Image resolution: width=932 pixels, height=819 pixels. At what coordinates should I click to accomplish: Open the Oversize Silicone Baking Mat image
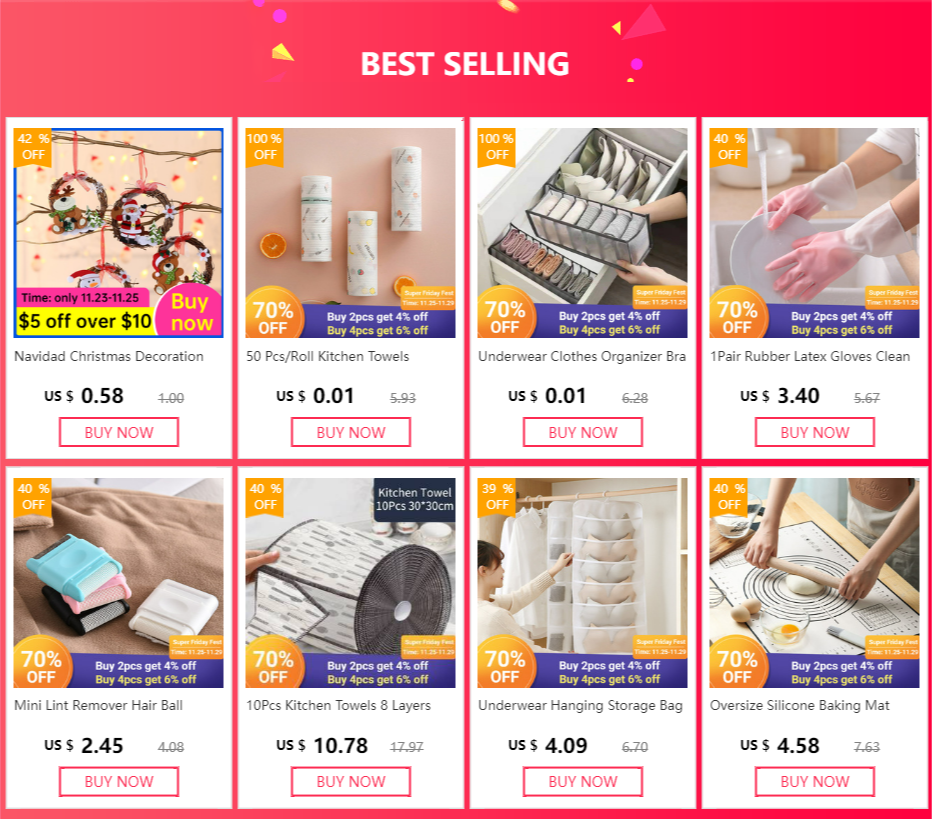[x=814, y=583]
